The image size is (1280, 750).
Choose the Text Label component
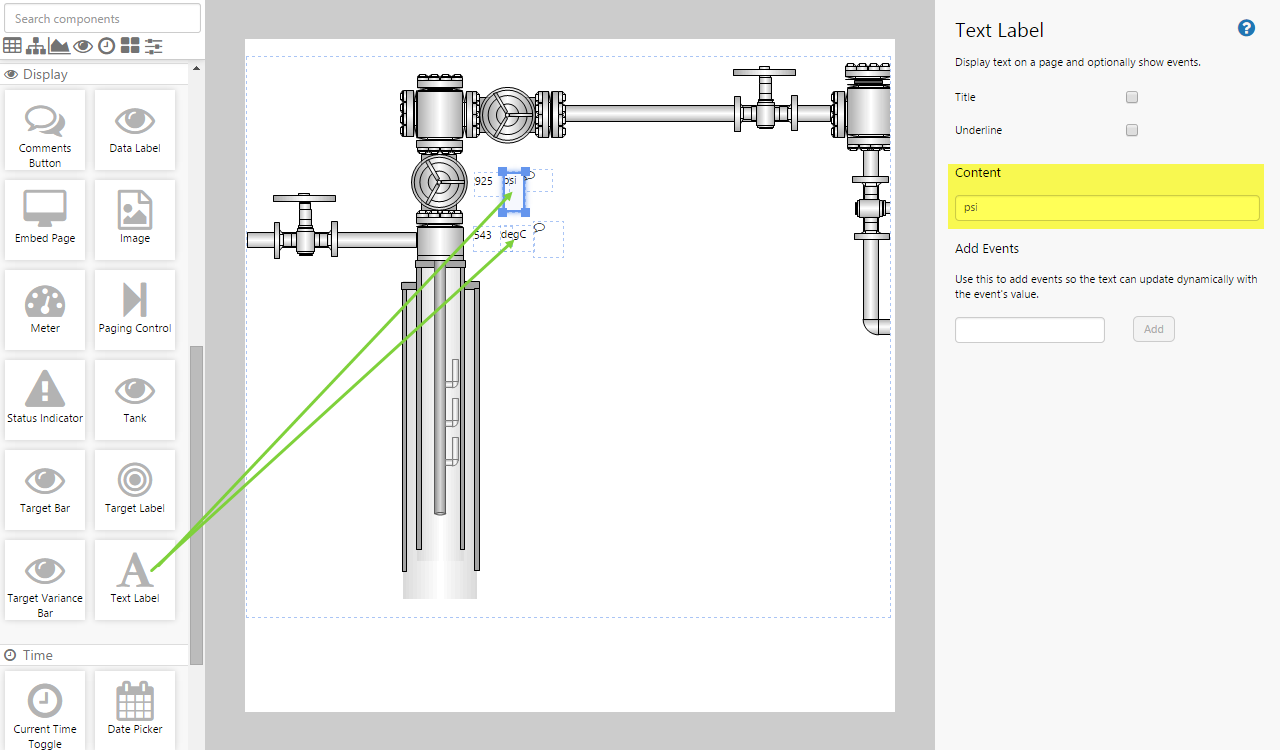coord(135,579)
